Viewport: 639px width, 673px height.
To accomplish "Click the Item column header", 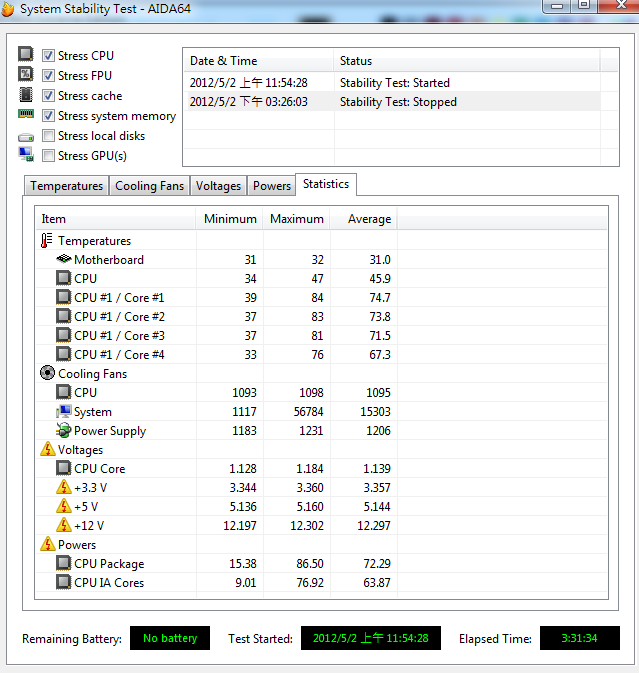I will point(115,219).
